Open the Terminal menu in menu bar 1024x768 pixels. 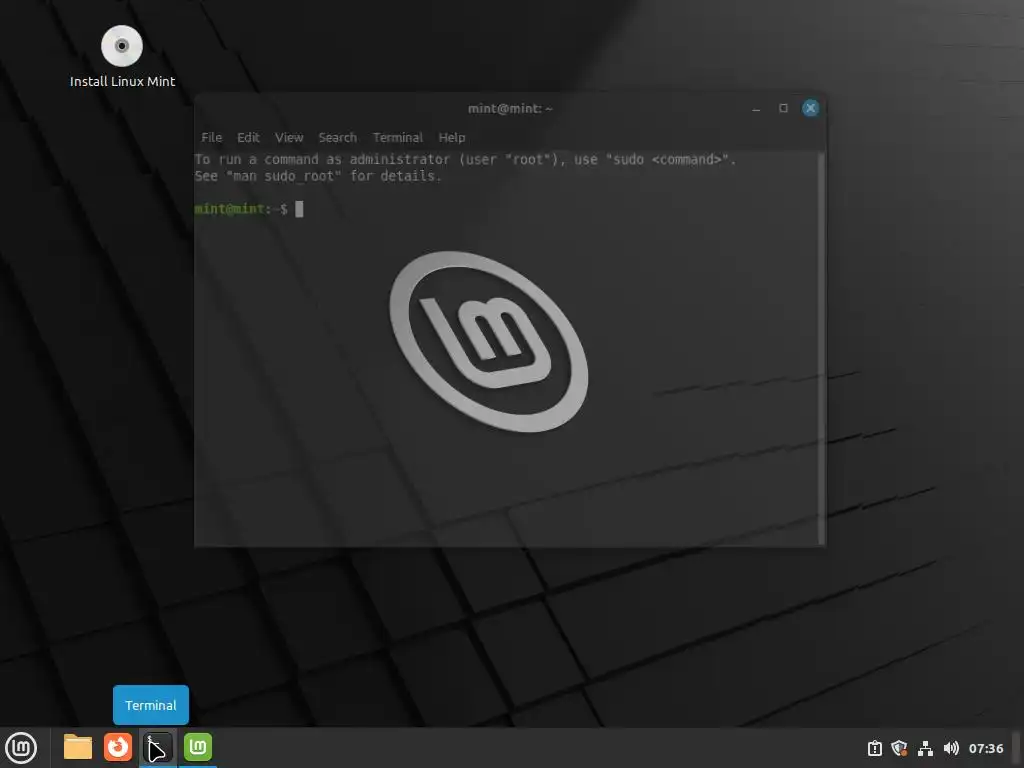pyautogui.click(x=398, y=137)
